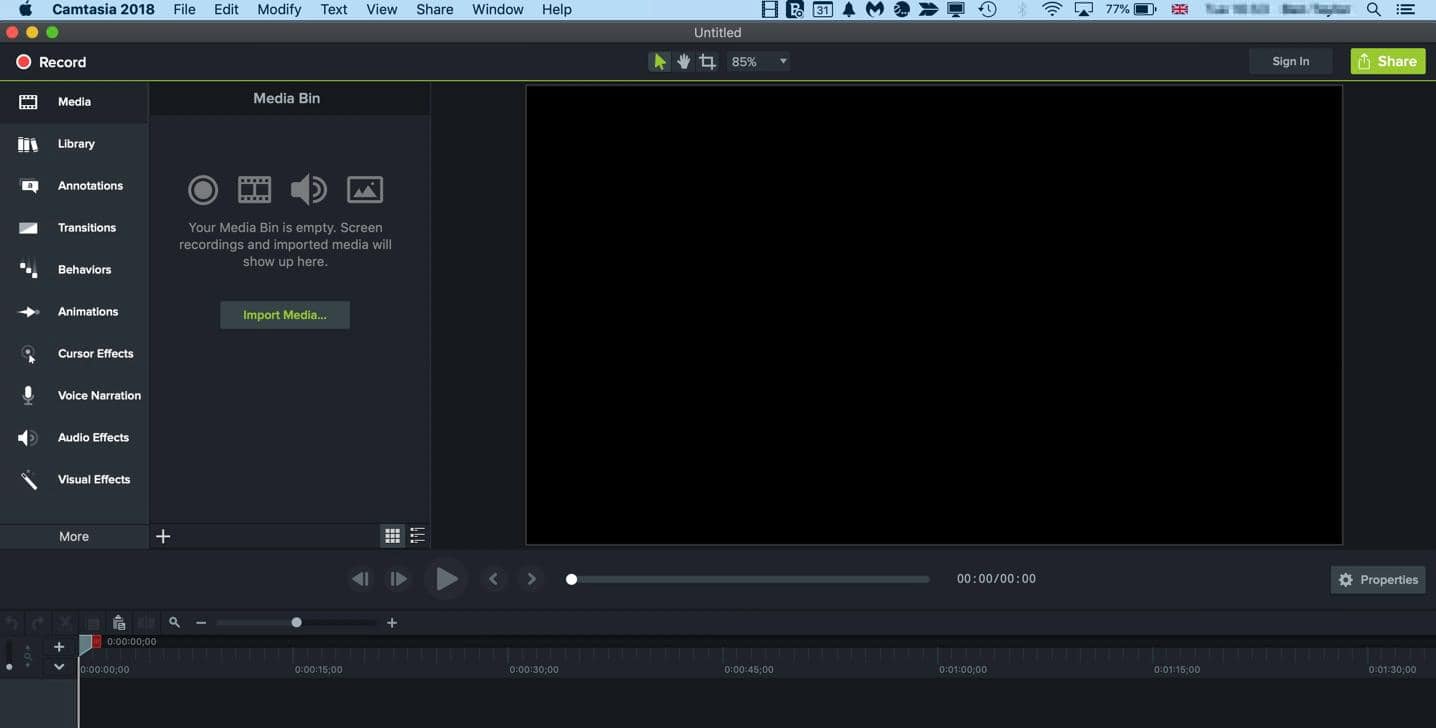
Task: Select the arrow Edit mode tool
Action: pos(659,62)
